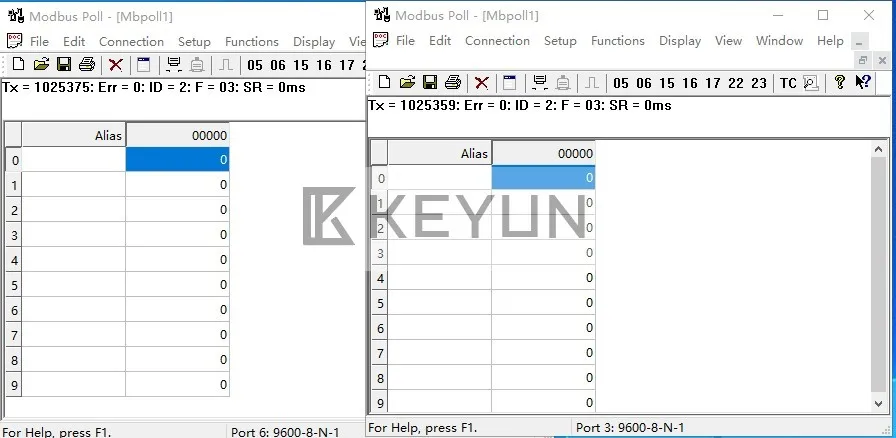Click Save icon in right window toolbar

click(430, 83)
